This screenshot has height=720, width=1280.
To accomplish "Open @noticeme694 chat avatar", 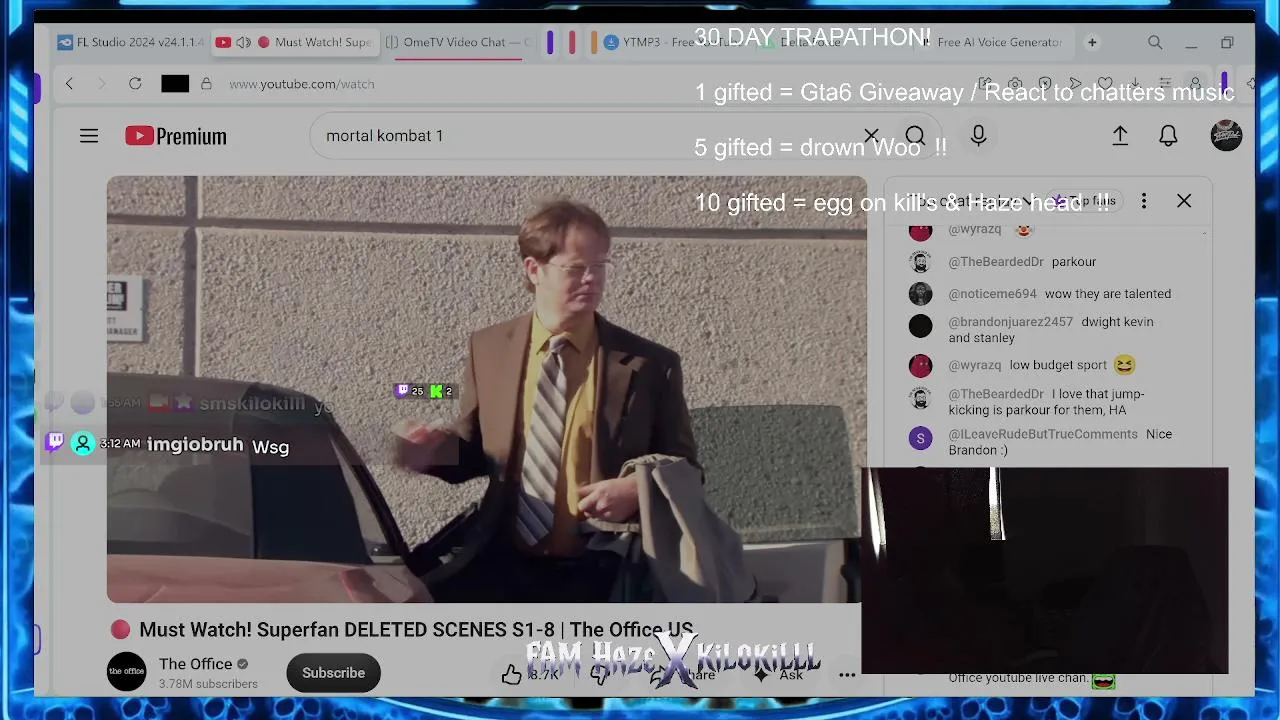I will (920, 294).
